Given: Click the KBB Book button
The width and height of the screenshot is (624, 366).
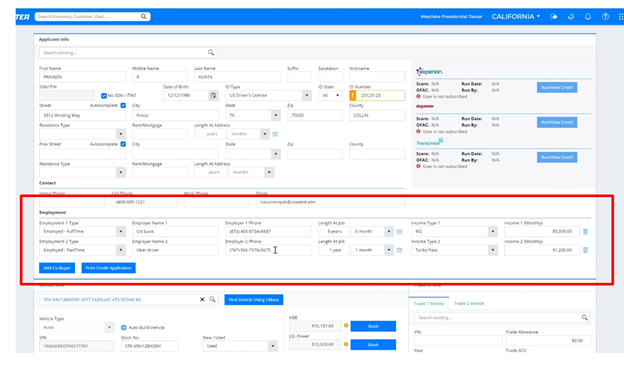Looking at the screenshot, I should pyautogui.click(x=373, y=326).
